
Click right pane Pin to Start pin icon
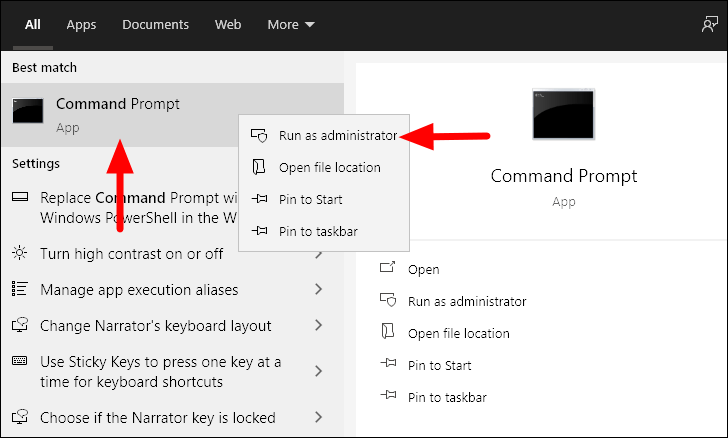coord(388,364)
